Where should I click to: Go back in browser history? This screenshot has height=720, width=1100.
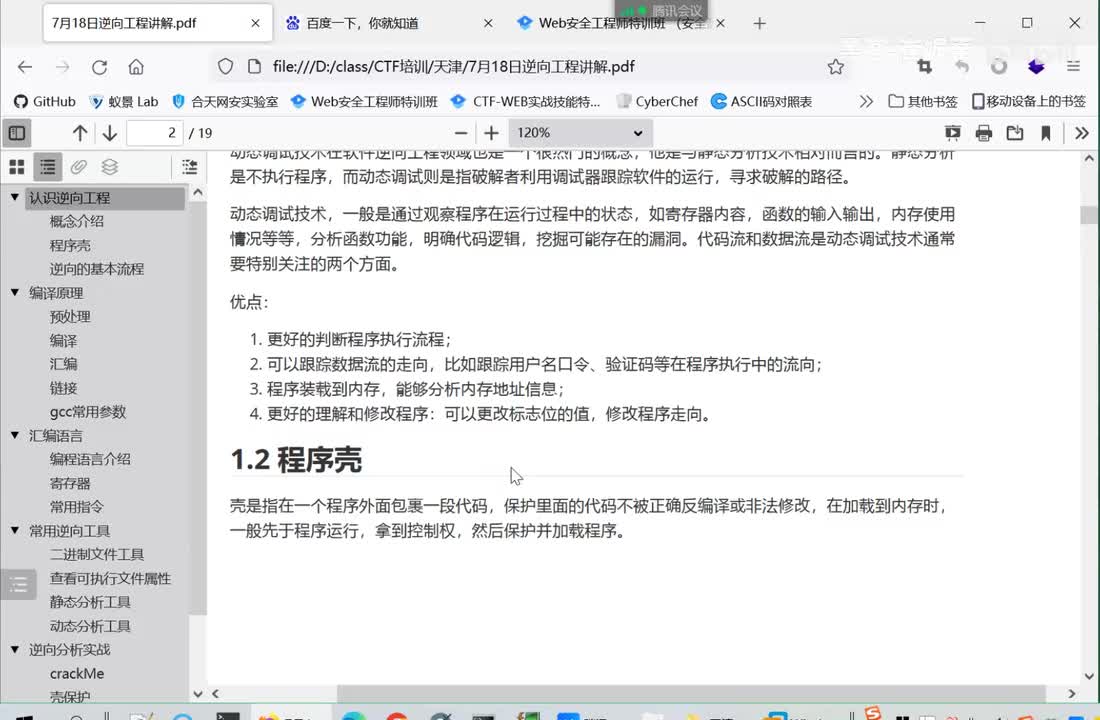25,67
